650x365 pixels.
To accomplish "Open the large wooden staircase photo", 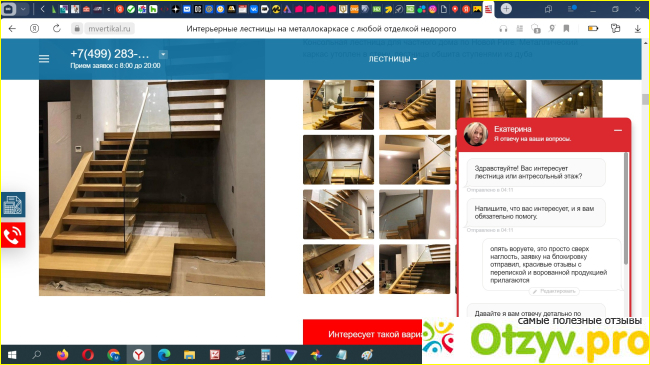I will pos(152,188).
